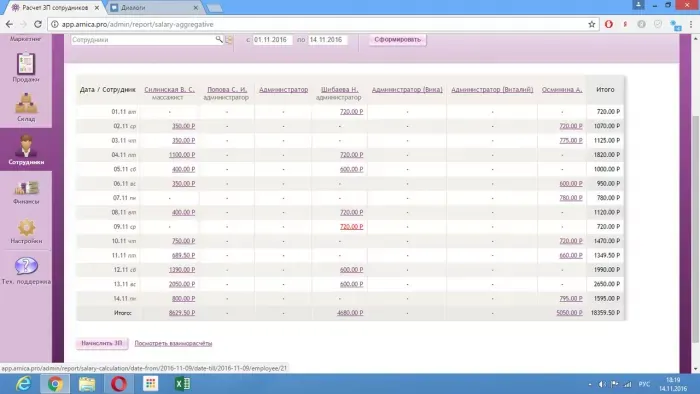Open Opera browser from taskbar
Image resolution: width=700 pixels, height=394 pixels.
[x=119, y=384]
